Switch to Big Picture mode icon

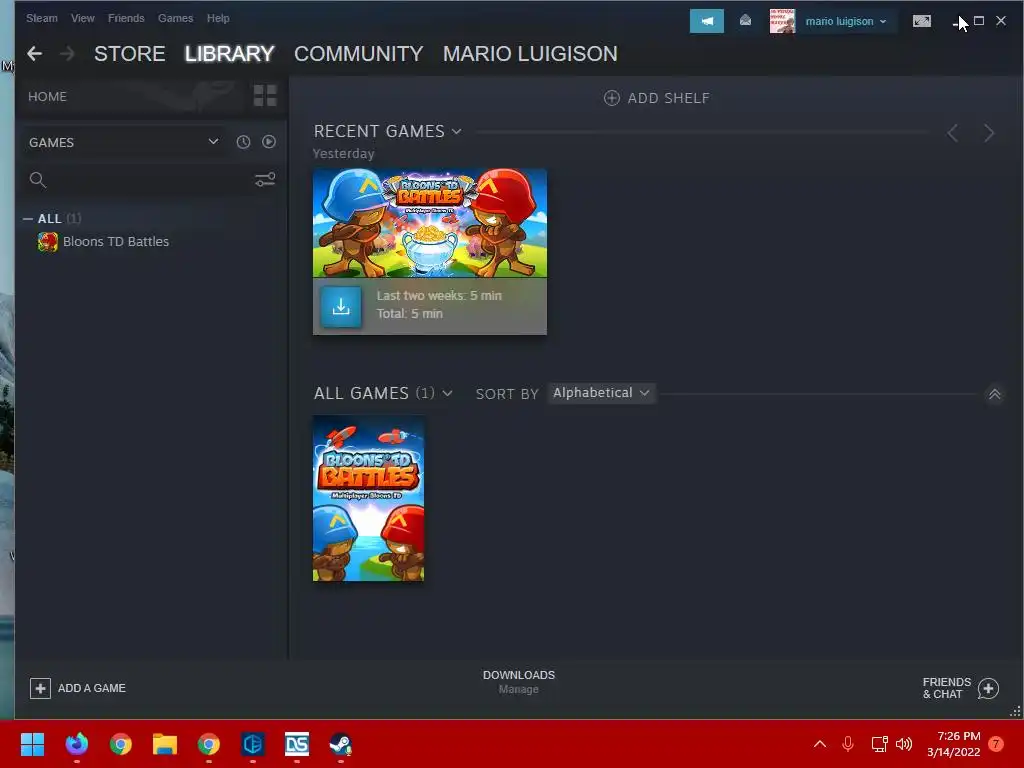pos(921,21)
